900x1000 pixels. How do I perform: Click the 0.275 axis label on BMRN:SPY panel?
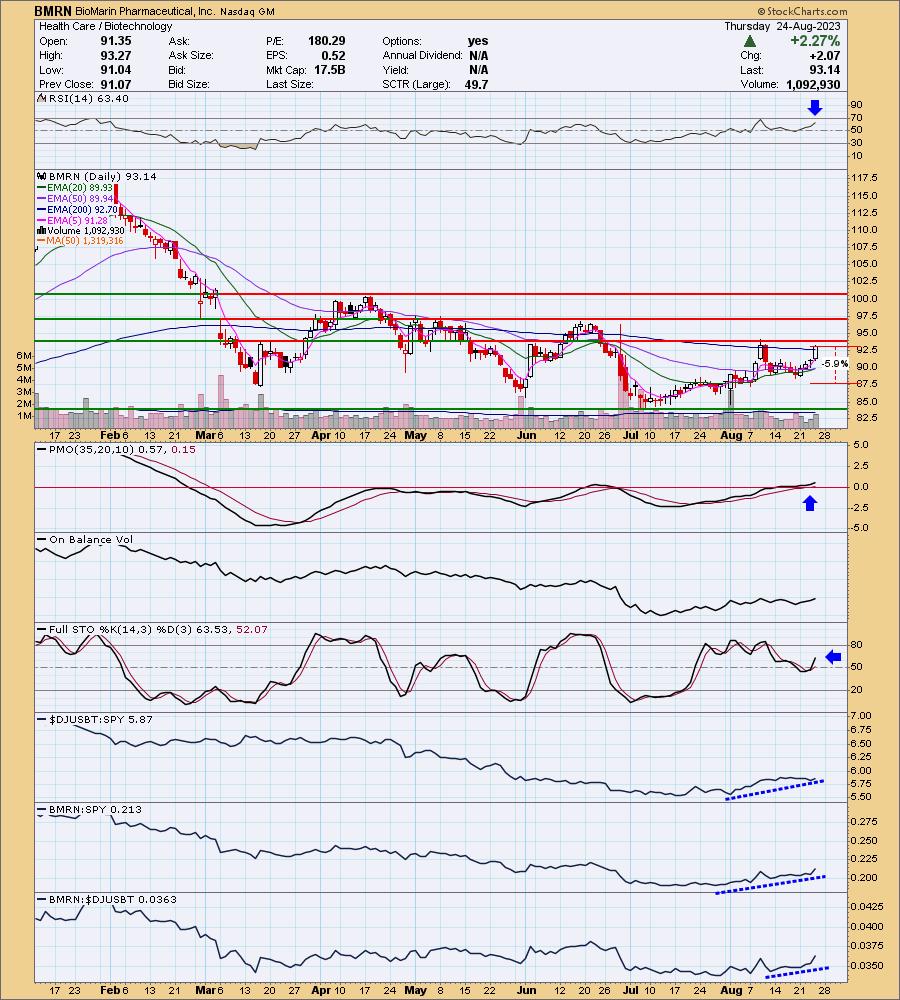tap(864, 822)
